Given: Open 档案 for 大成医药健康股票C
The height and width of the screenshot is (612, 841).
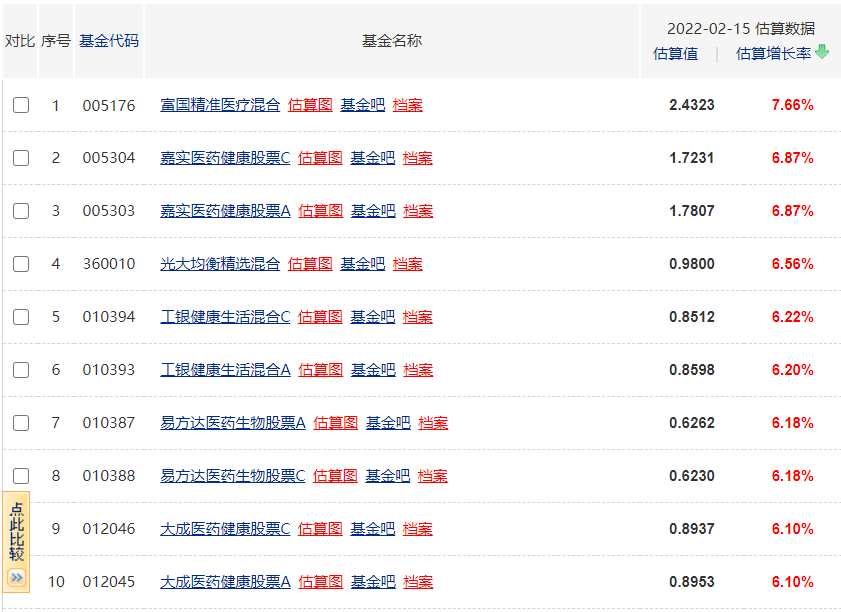Looking at the screenshot, I should click(x=418, y=529).
